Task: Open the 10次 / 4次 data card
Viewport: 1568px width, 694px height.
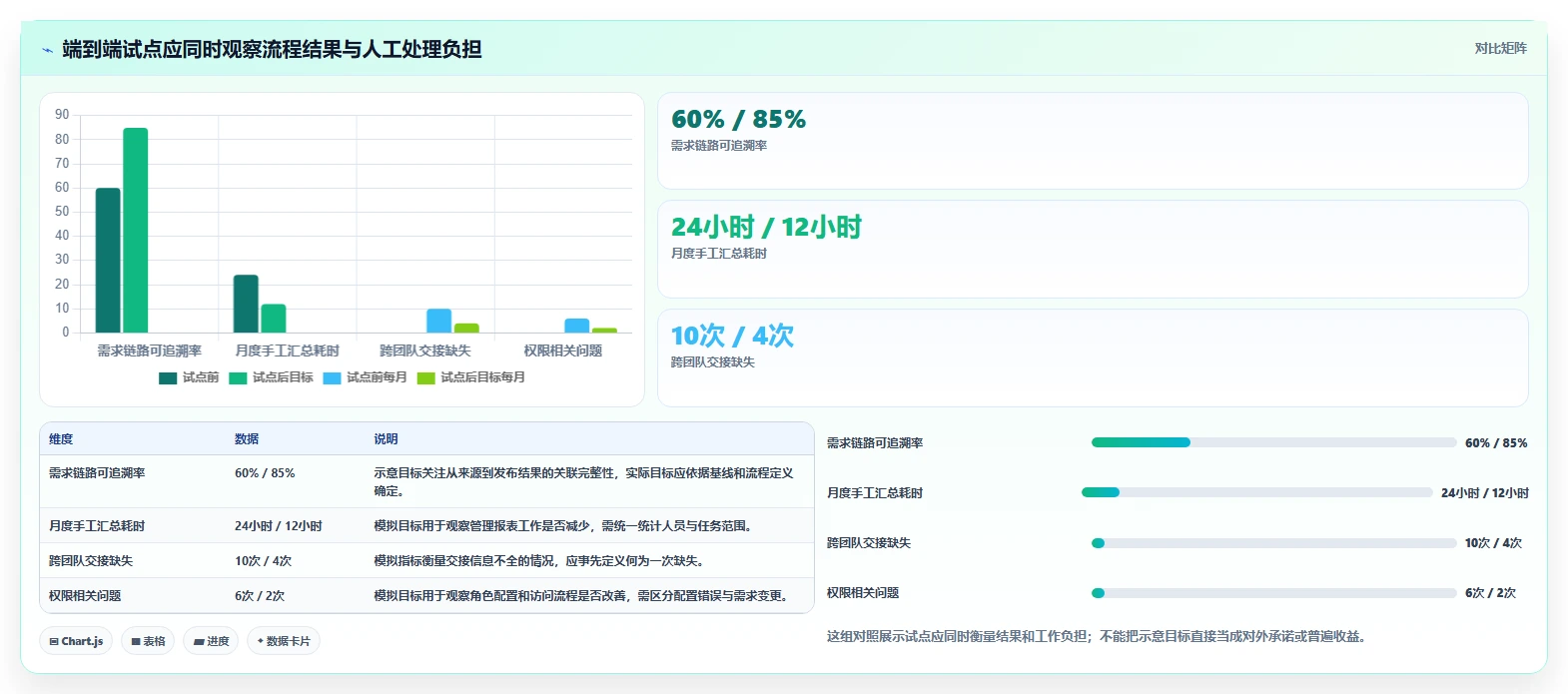Action: [1093, 357]
